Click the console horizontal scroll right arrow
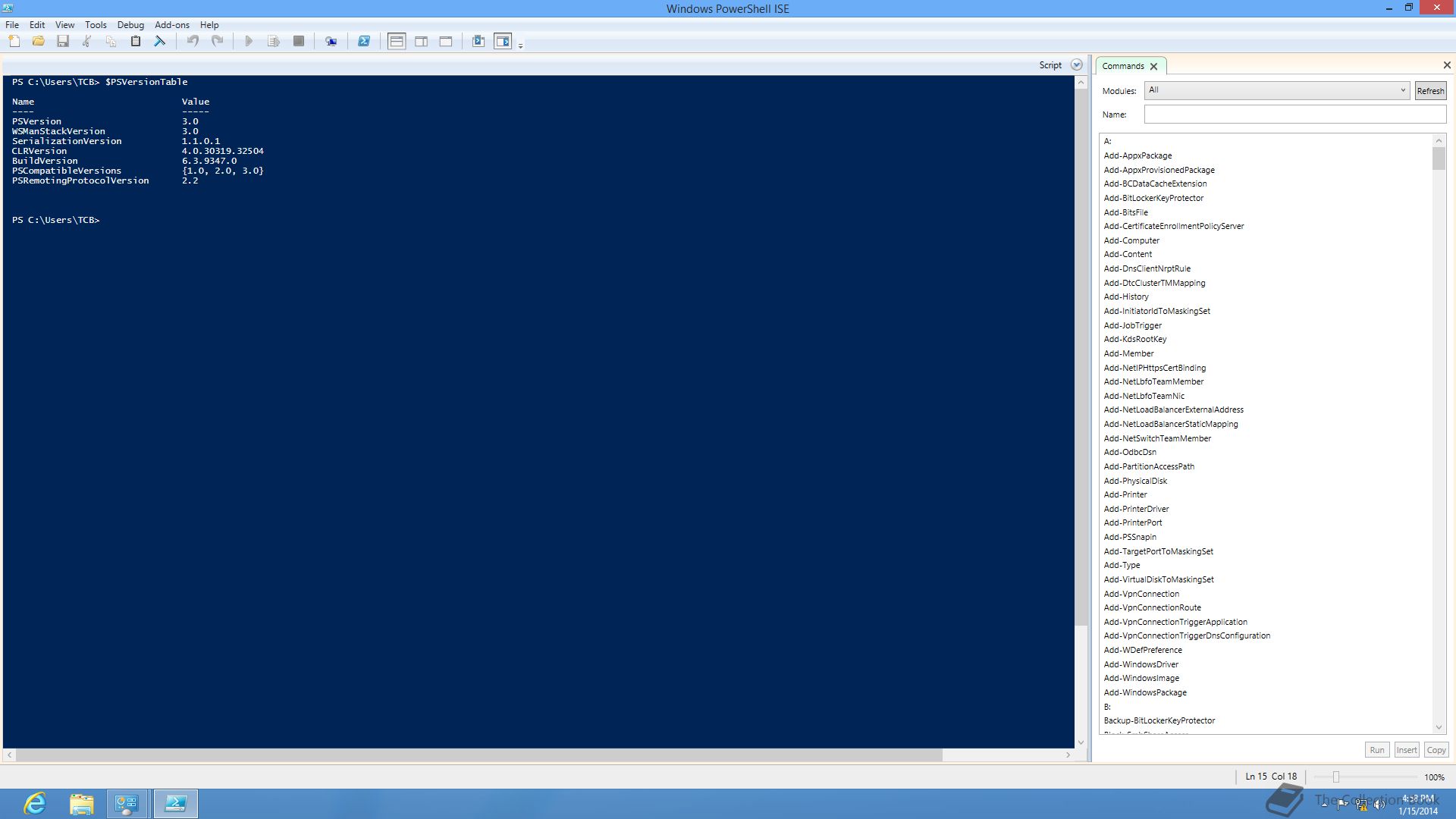Screen dimensions: 1456x819 tap(1068, 755)
